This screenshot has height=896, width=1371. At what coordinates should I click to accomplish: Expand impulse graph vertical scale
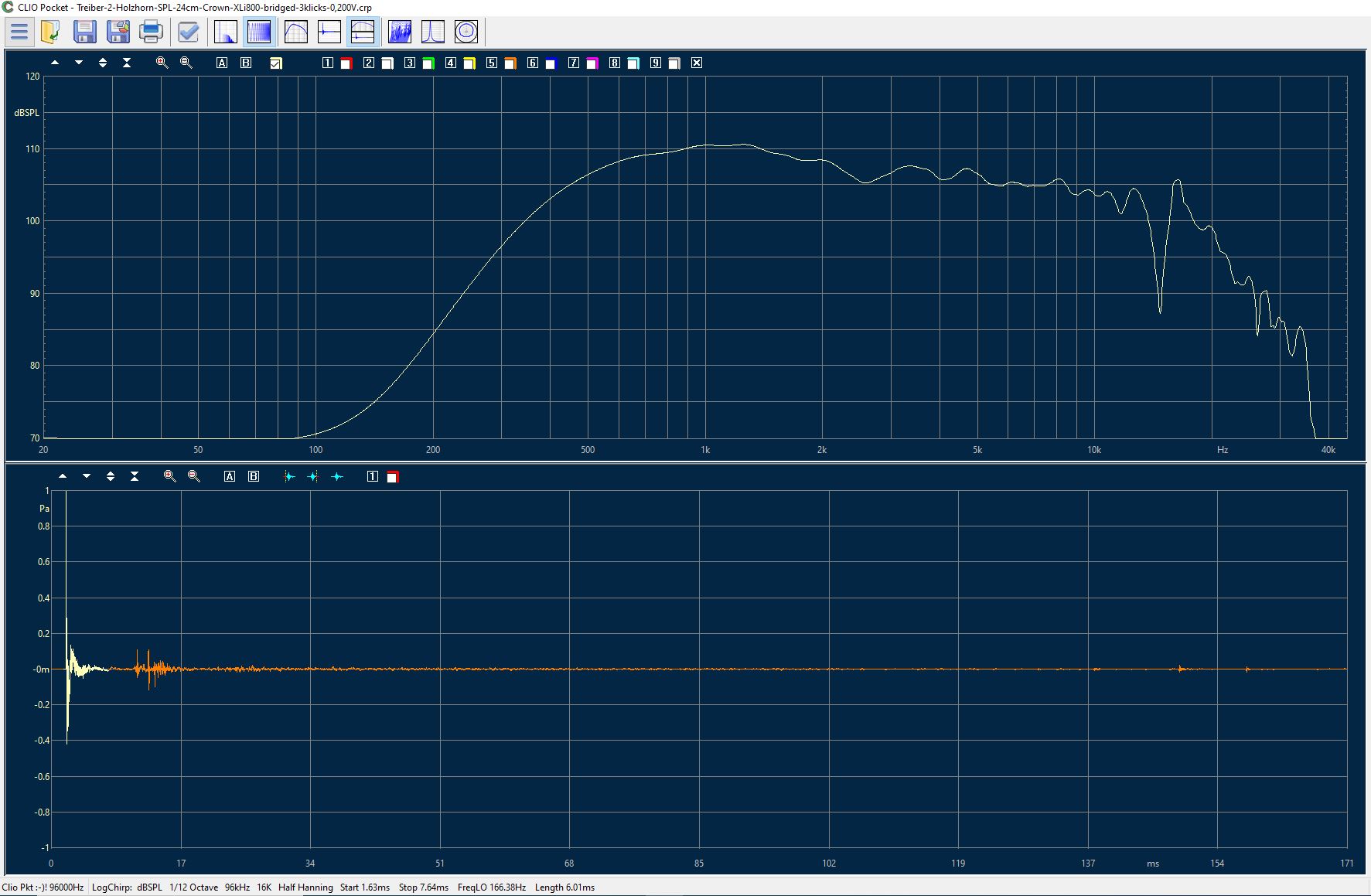111,476
